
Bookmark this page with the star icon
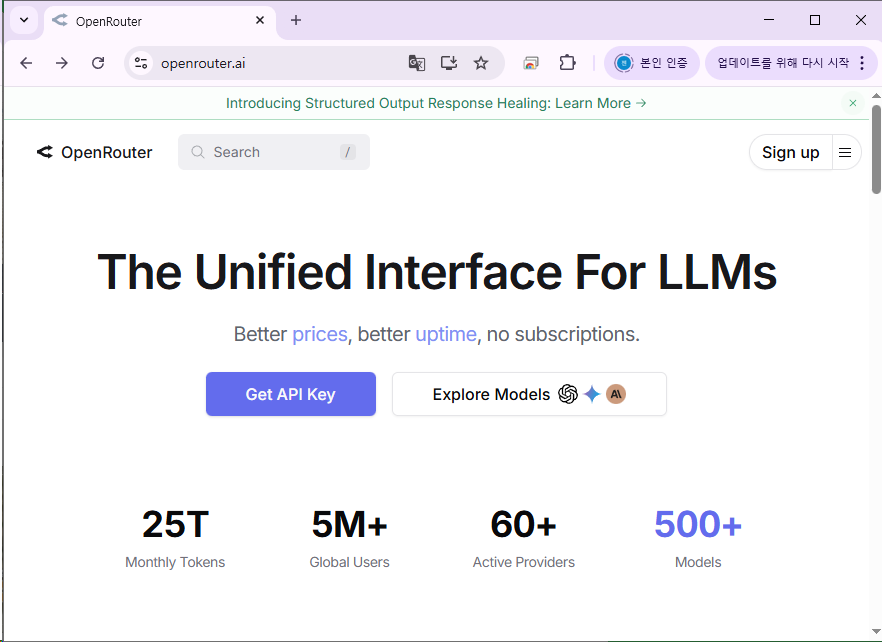481,63
